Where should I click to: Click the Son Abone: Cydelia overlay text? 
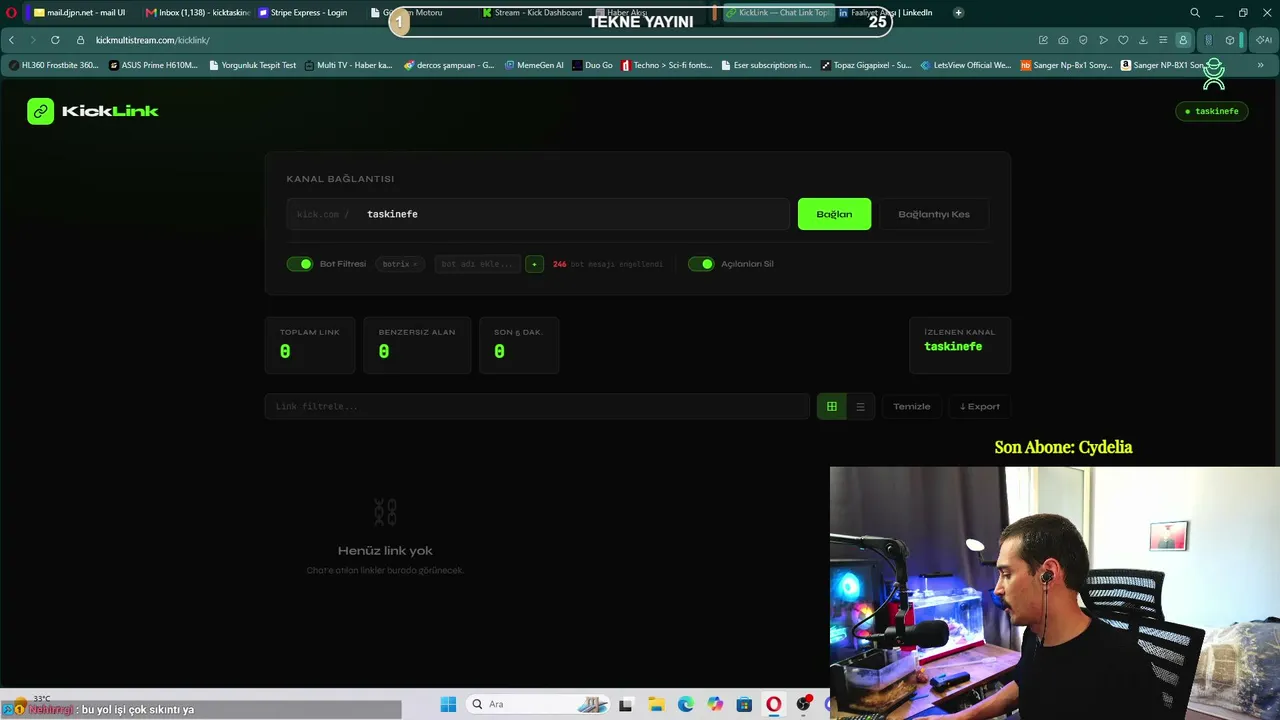[x=1063, y=447]
